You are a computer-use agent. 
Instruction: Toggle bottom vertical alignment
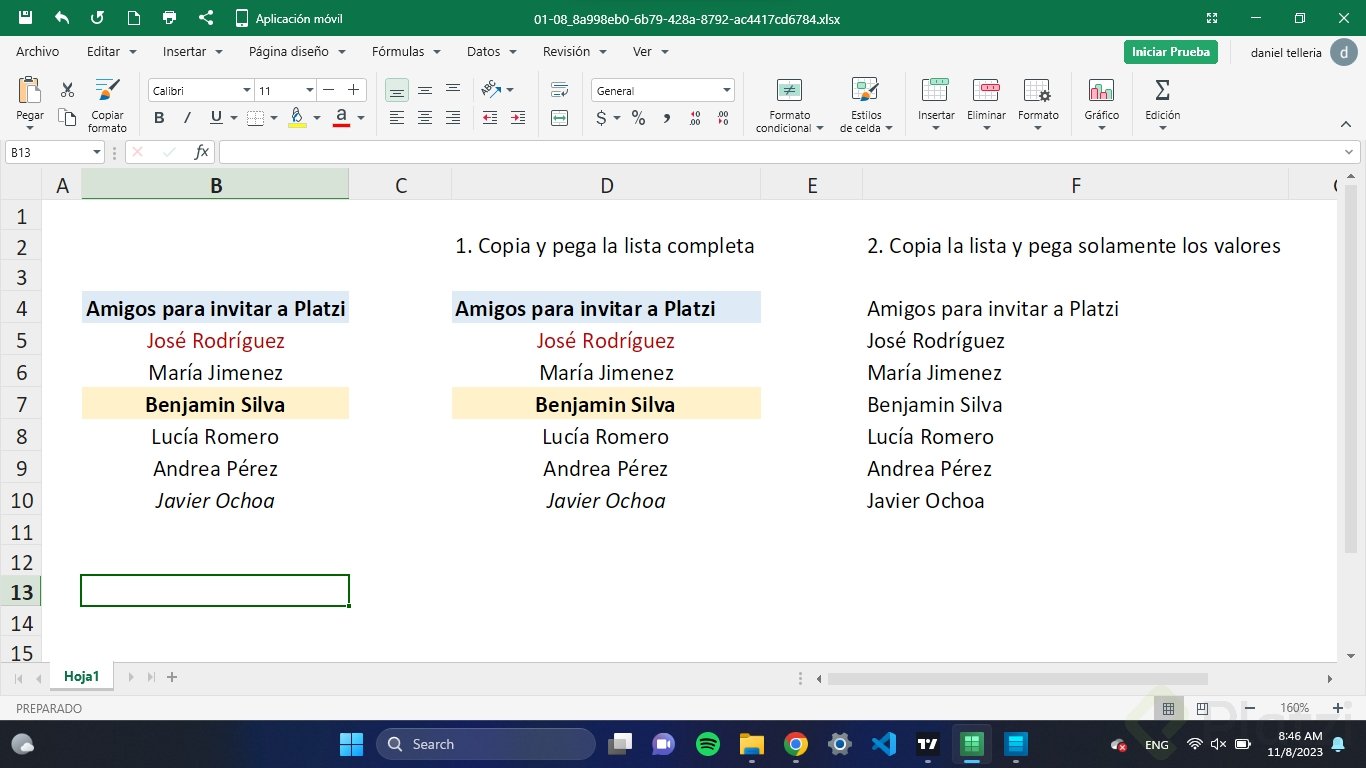pyautogui.click(x=397, y=91)
